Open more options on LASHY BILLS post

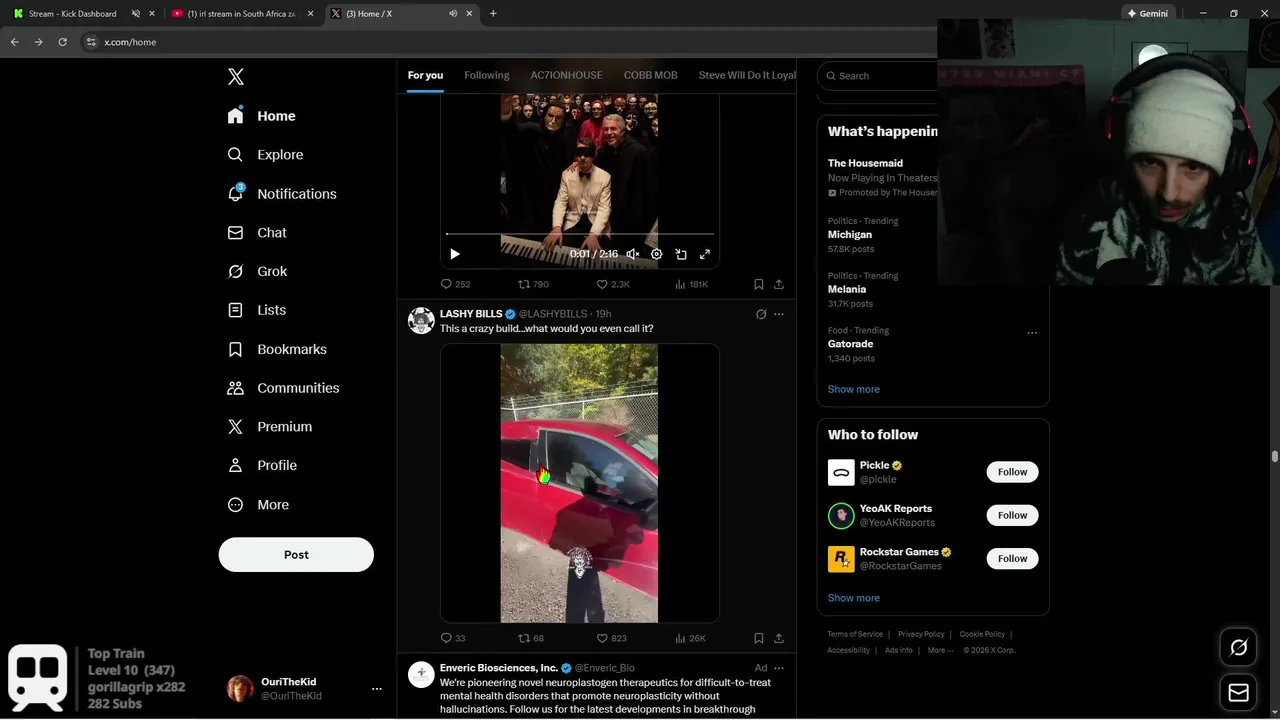pos(779,314)
